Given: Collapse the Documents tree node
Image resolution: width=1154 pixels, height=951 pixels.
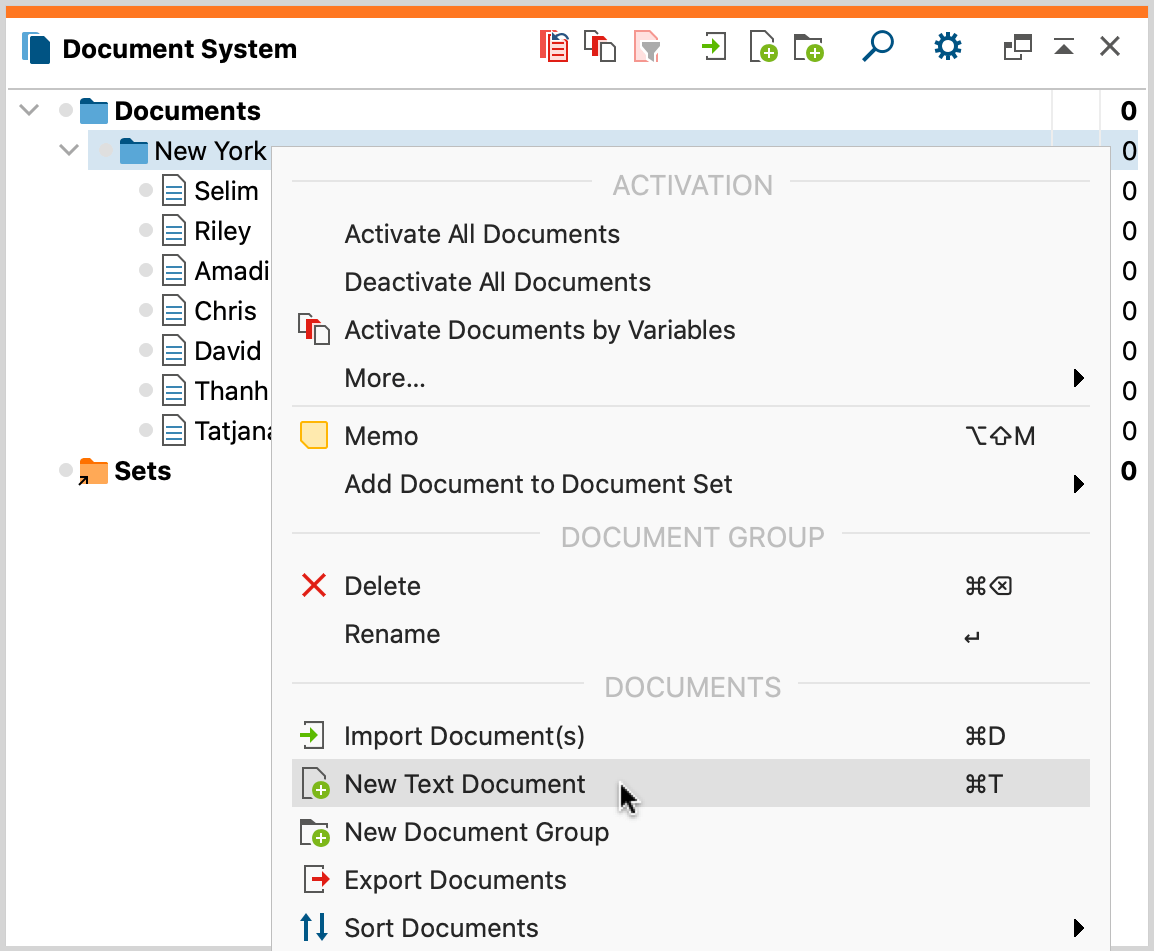Looking at the screenshot, I should pos(28,110).
